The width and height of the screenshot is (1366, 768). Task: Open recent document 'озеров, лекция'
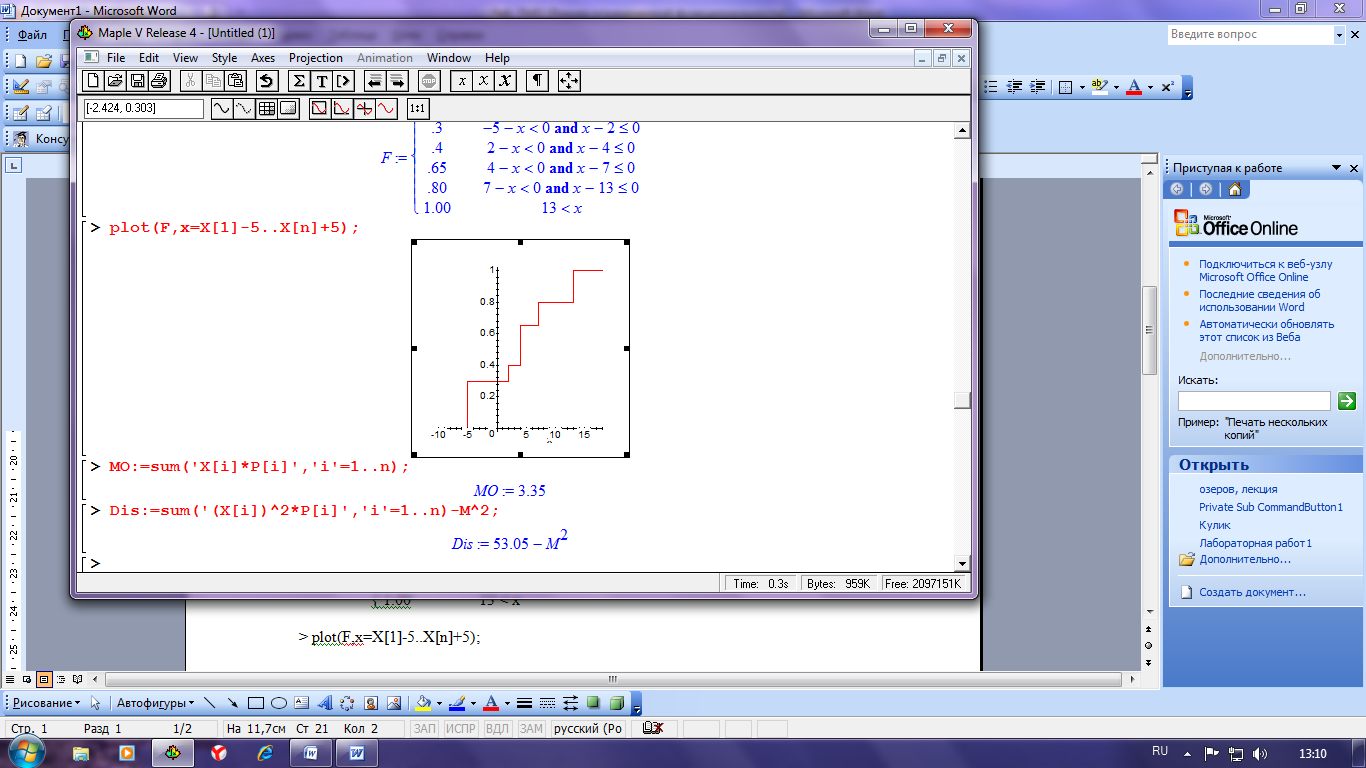1238,489
